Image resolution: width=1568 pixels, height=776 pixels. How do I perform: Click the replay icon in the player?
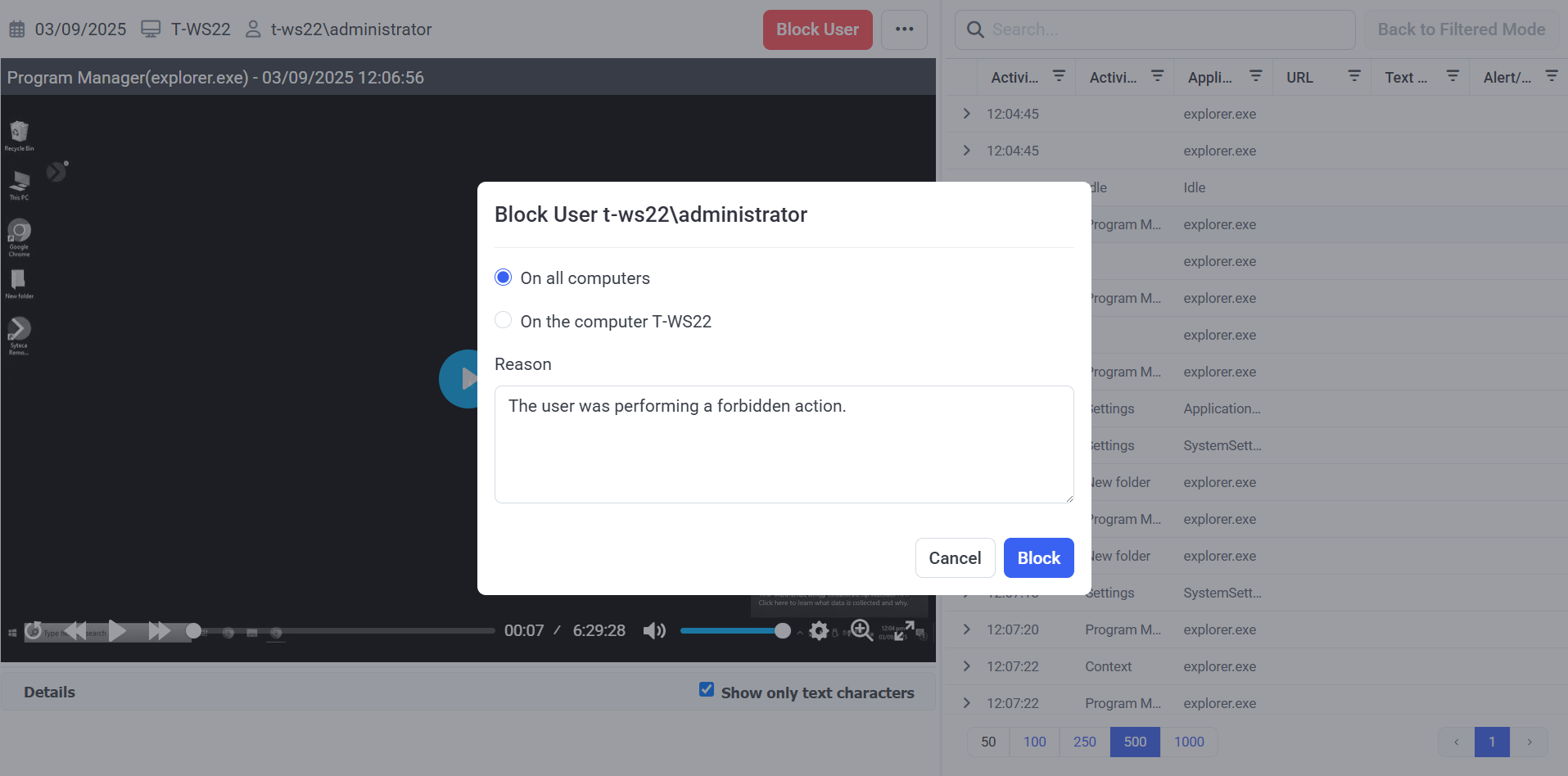[x=34, y=630]
